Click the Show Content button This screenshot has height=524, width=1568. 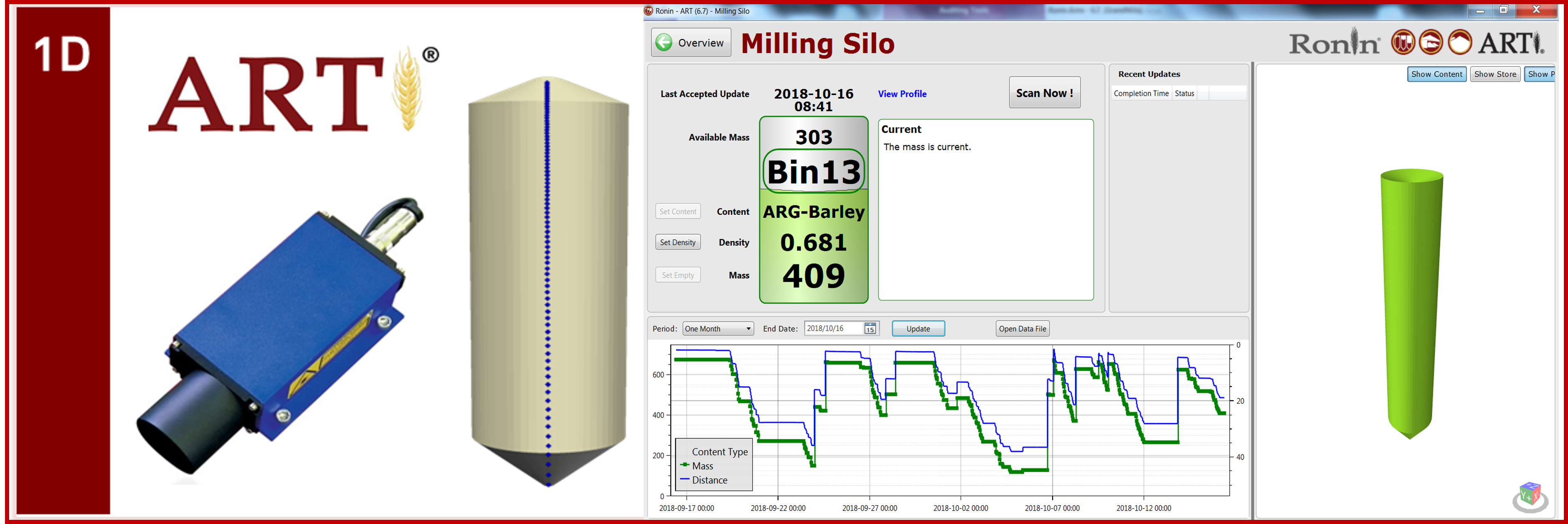click(1437, 75)
